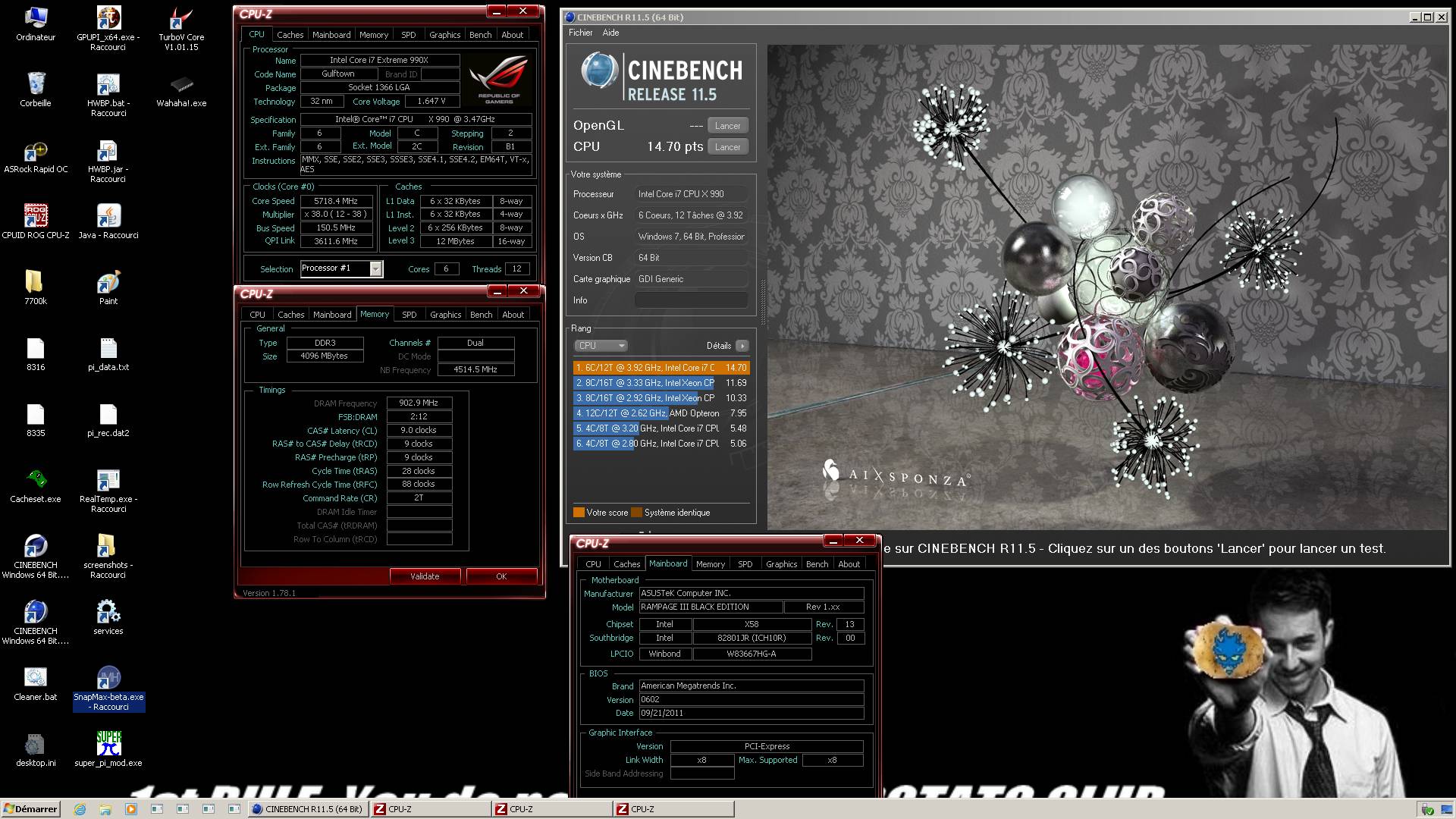Launch Cleaner.bat desktop icon

[x=36, y=683]
